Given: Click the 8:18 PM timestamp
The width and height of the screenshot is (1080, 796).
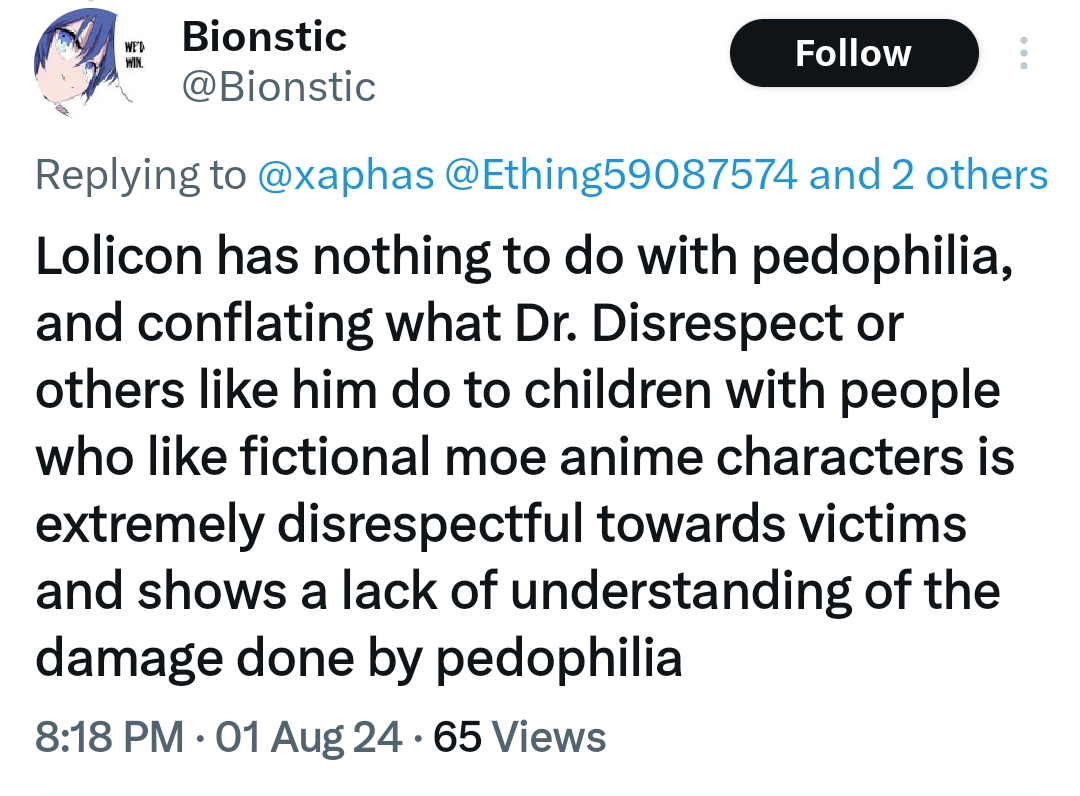Looking at the screenshot, I should (x=110, y=736).
